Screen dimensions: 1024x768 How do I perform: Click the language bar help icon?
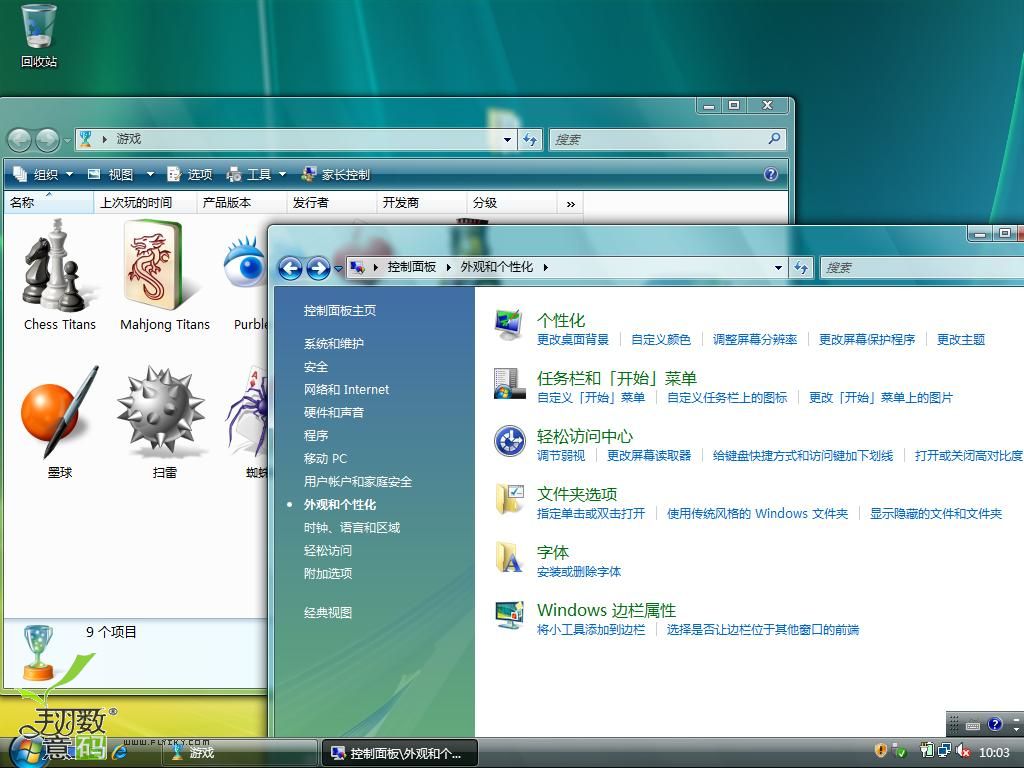pos(995,724)
